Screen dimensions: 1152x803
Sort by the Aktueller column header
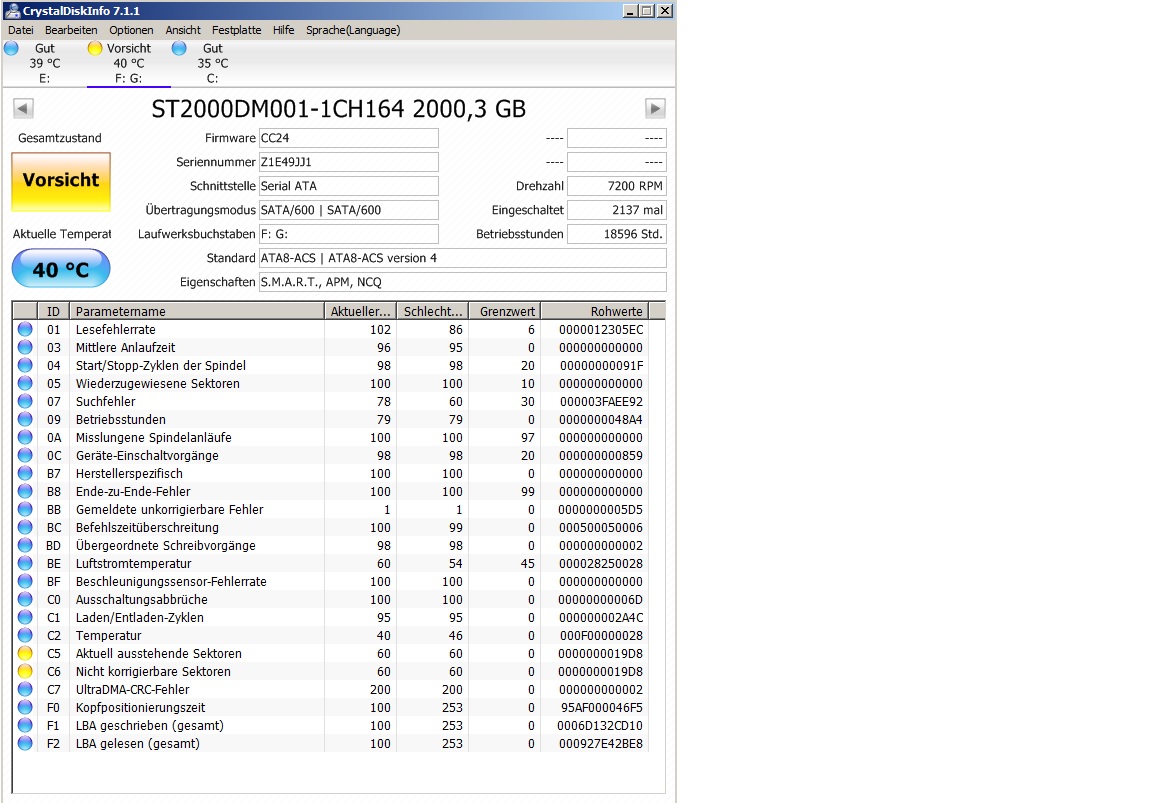coord(360,311)
